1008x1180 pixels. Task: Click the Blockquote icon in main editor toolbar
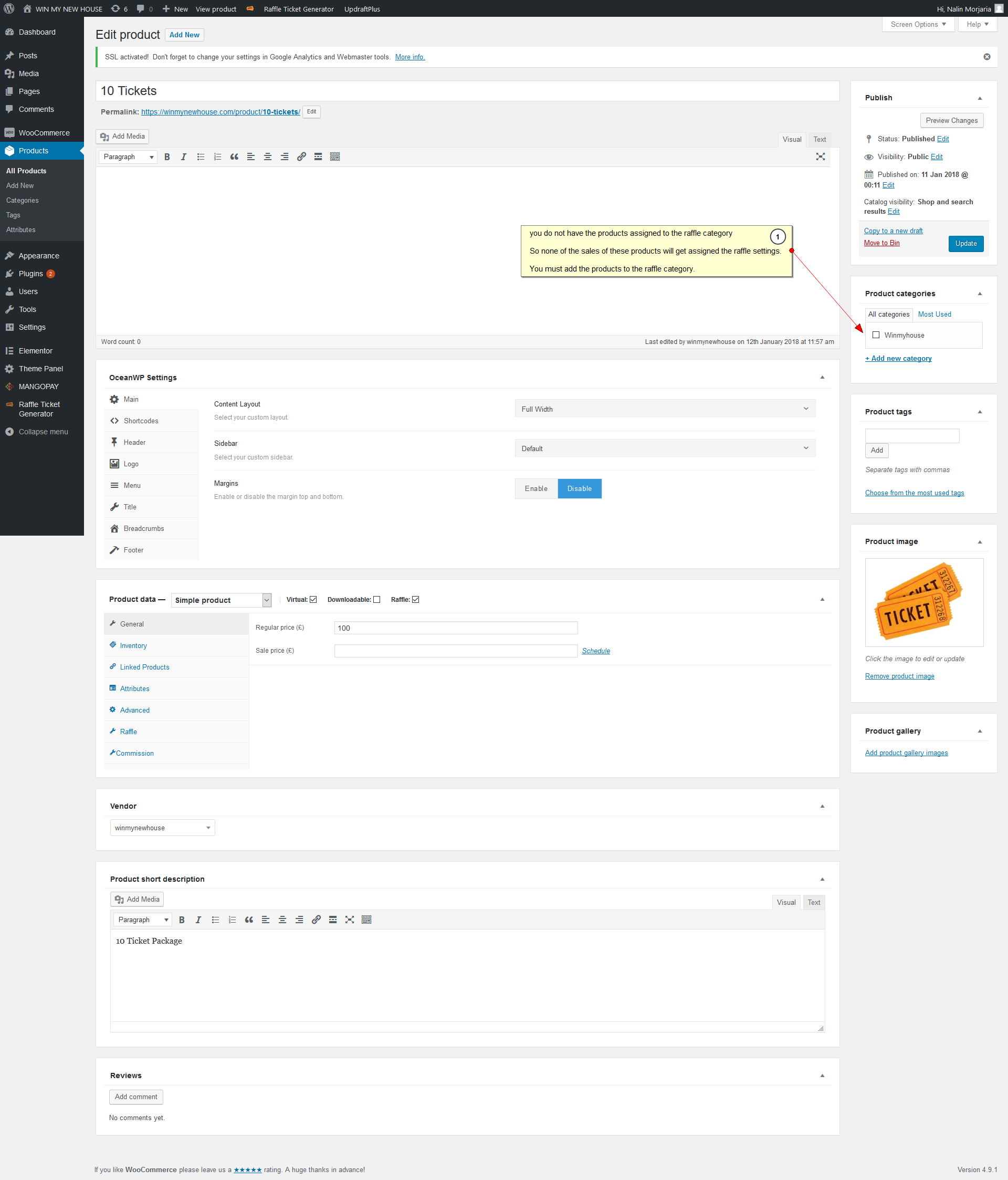click(234, 157)
